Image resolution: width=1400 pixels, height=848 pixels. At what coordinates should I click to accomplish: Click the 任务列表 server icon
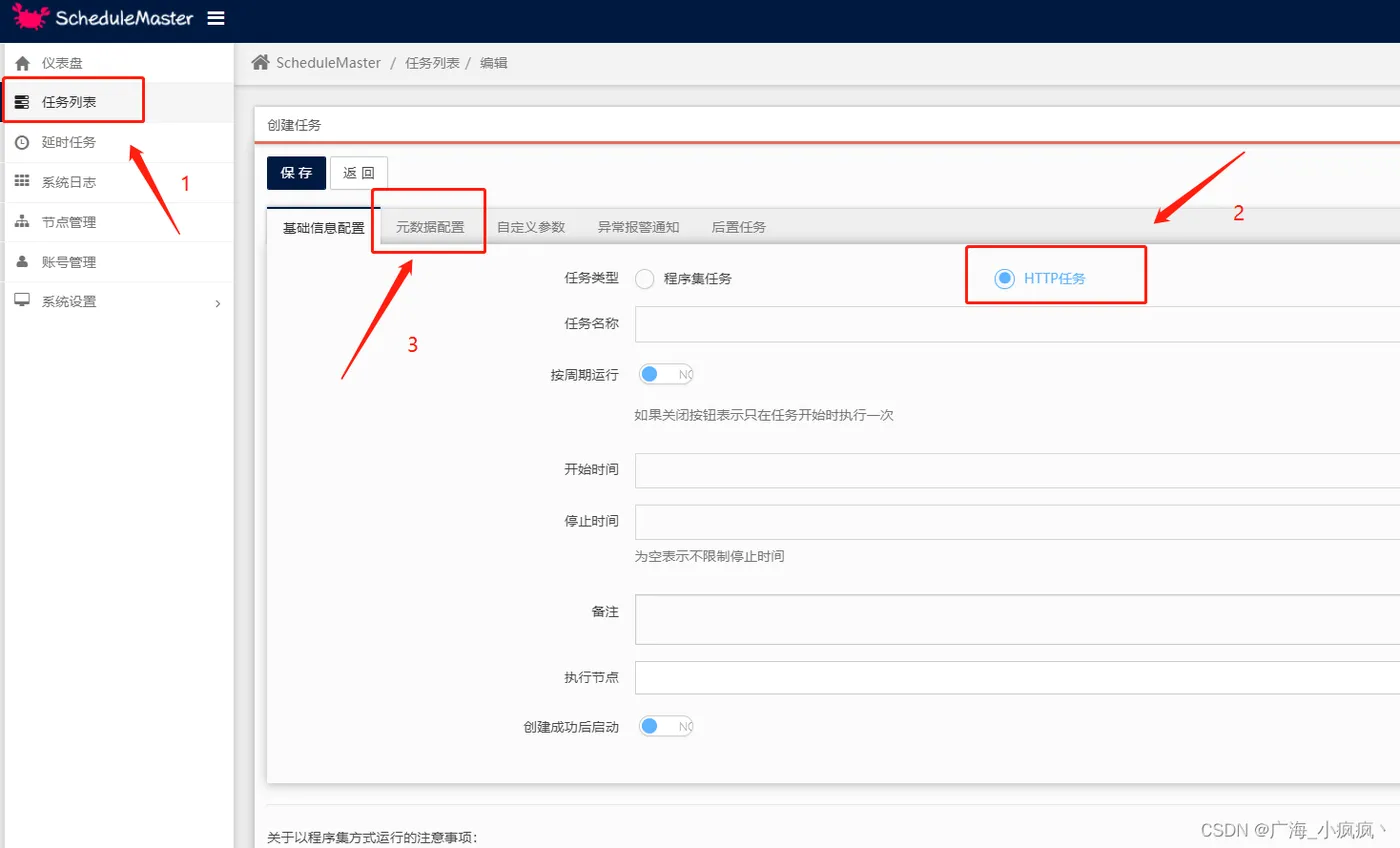pyautogui.click(x=22, y=102)
